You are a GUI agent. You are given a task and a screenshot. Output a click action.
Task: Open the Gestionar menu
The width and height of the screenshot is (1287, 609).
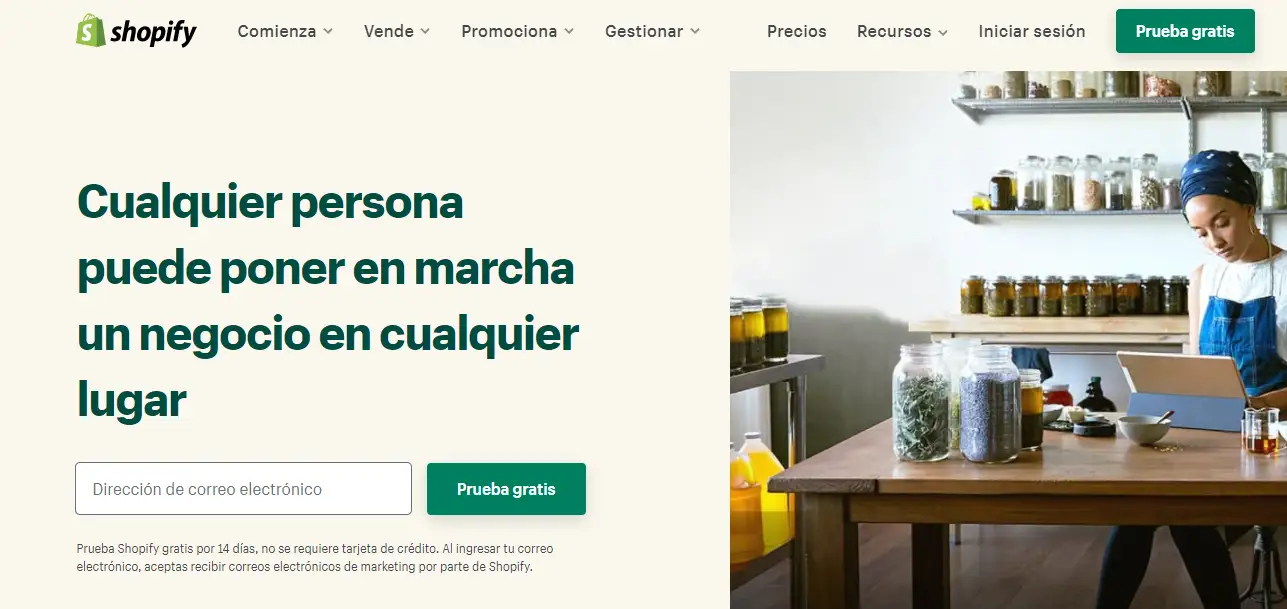pyautogui.click(x=653, y=31)
